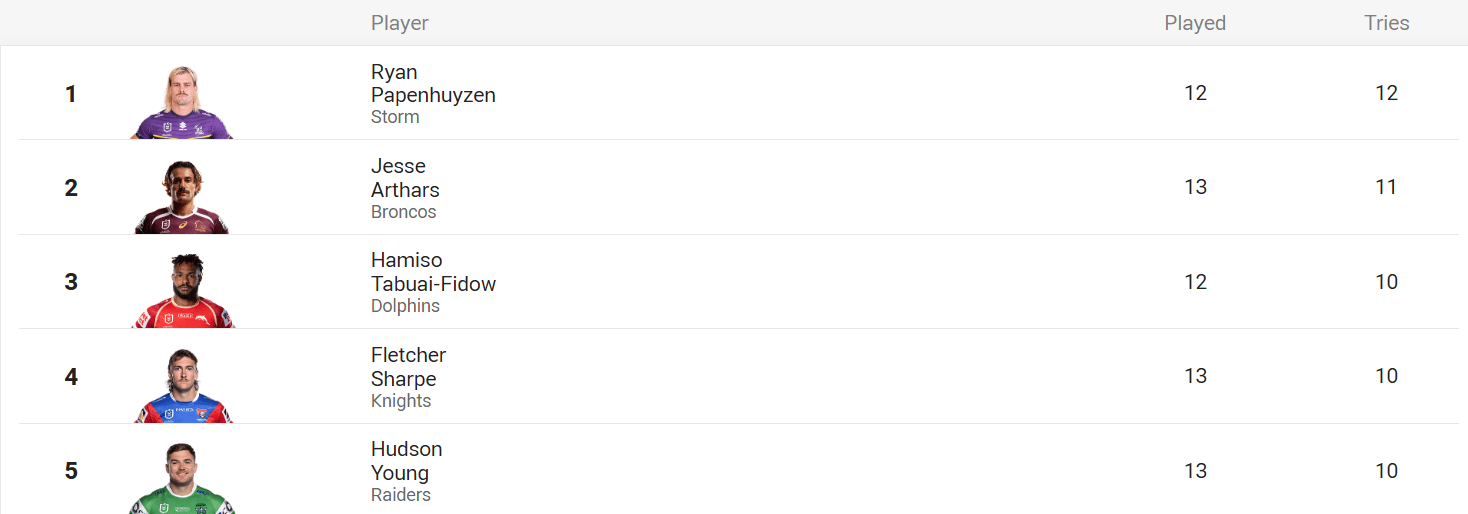Click the Dolphins team label
This screenshot has width=1468, height=514.
point(405,306)
